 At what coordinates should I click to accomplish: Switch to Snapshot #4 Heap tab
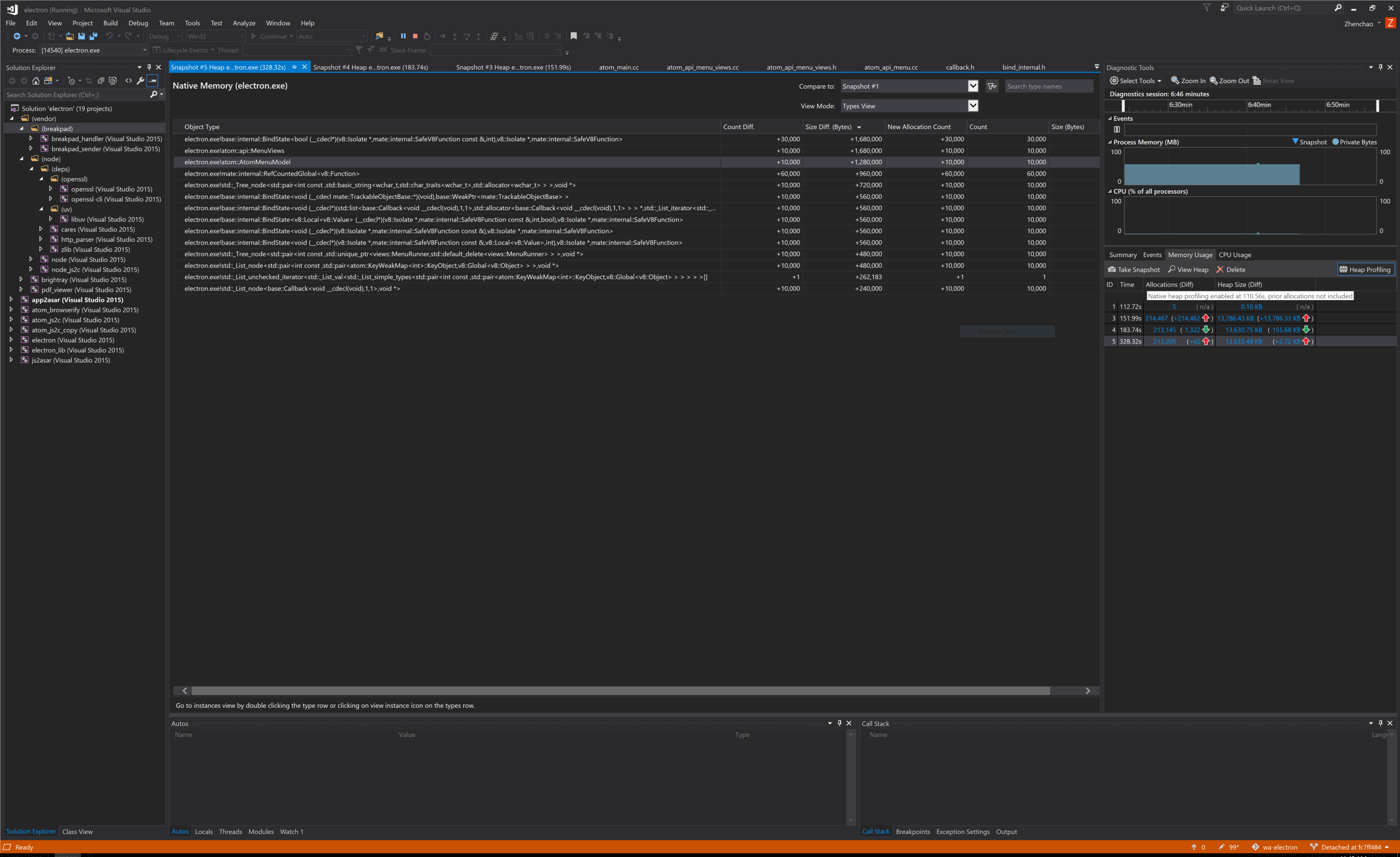point(370,67)
